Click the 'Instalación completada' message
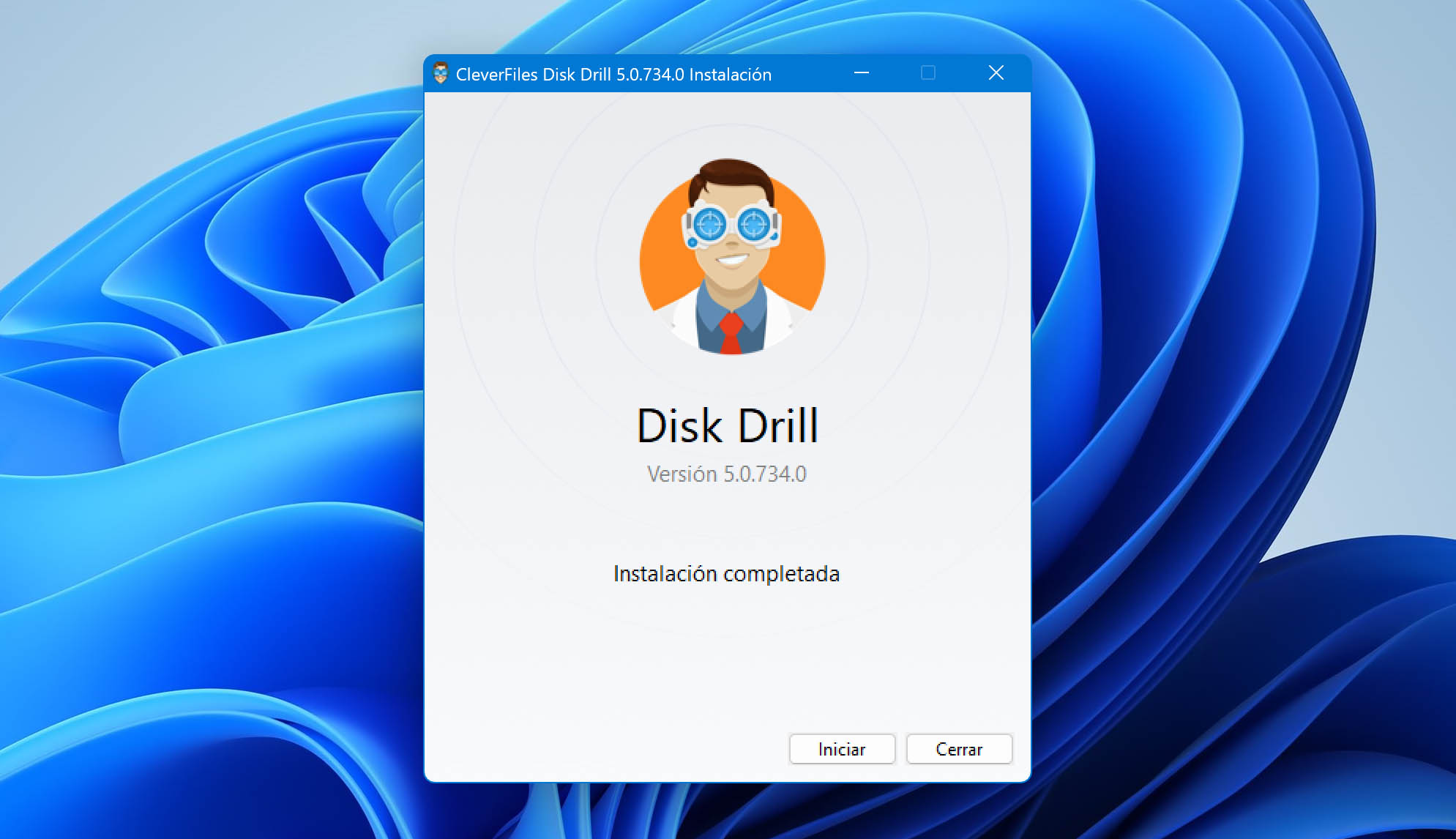This screenshot has height=839, width=1456. click(726, 573)
